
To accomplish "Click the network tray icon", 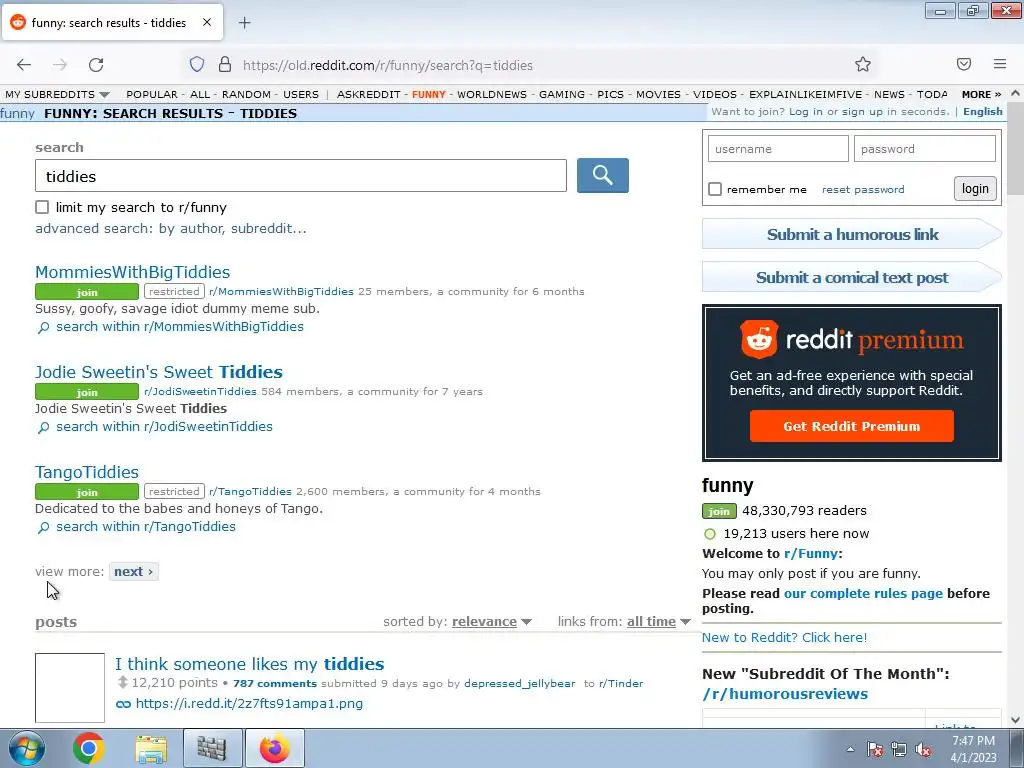I will click(899, 749).
